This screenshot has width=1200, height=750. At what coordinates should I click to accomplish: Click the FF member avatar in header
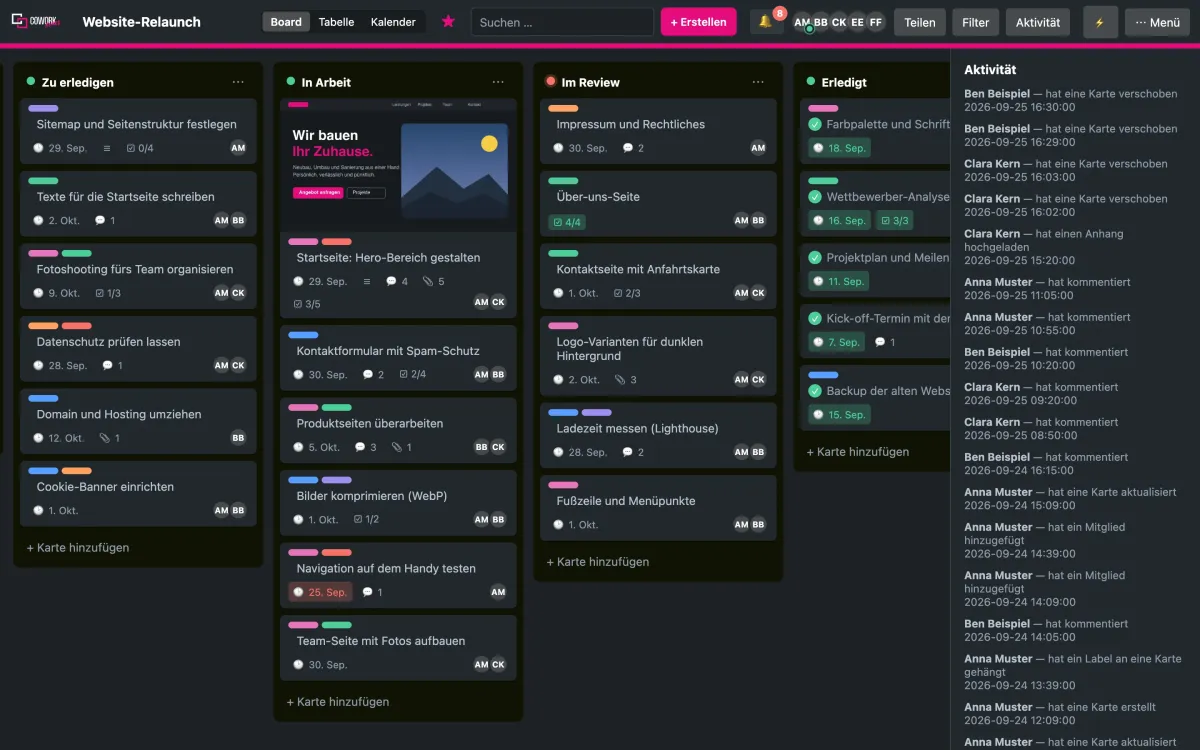876,22
